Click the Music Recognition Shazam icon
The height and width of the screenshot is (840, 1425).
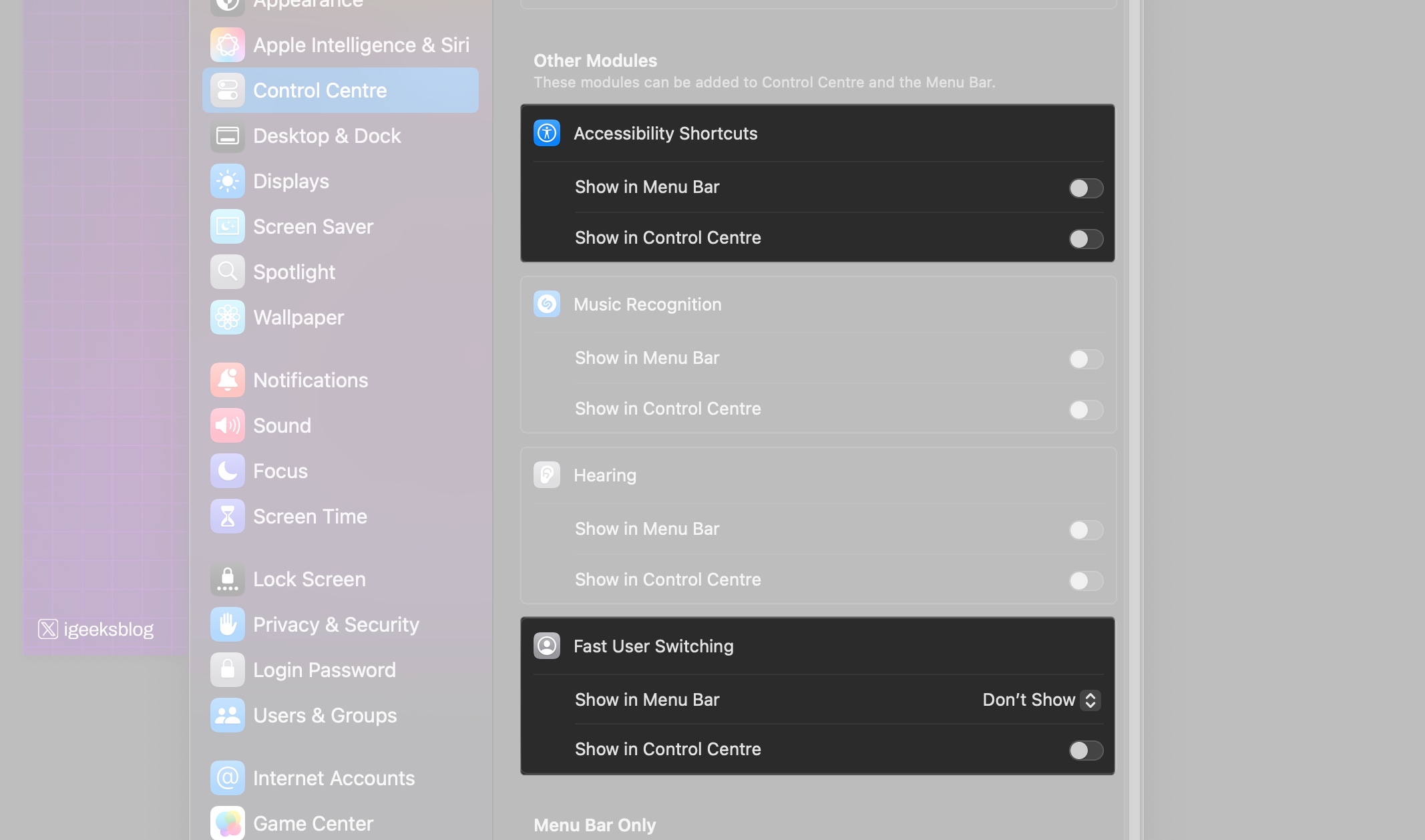547,304
